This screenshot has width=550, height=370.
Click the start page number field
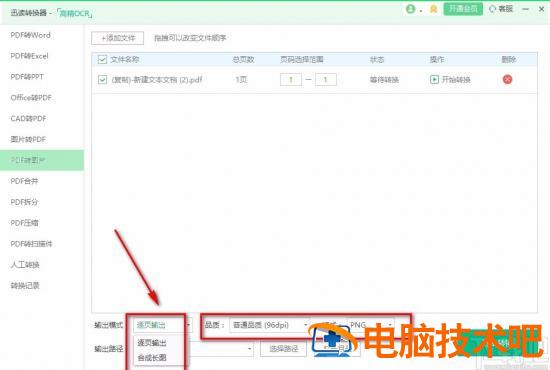click(291, 80)
